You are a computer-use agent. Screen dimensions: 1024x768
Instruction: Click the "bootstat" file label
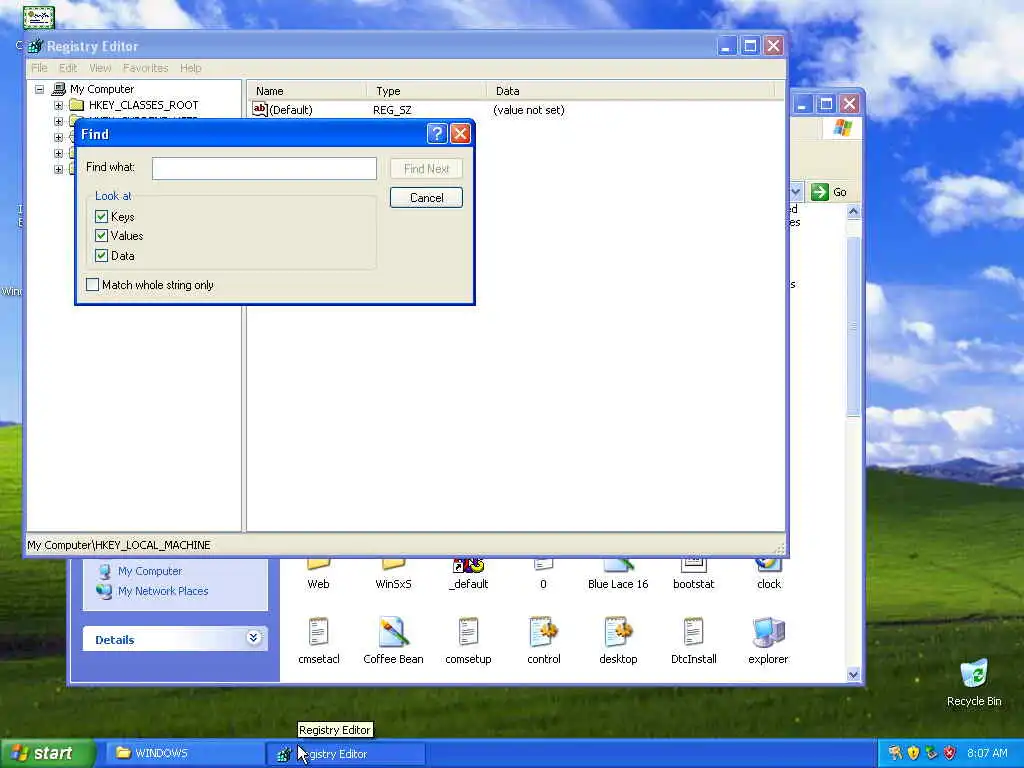(x=694, y=584)
